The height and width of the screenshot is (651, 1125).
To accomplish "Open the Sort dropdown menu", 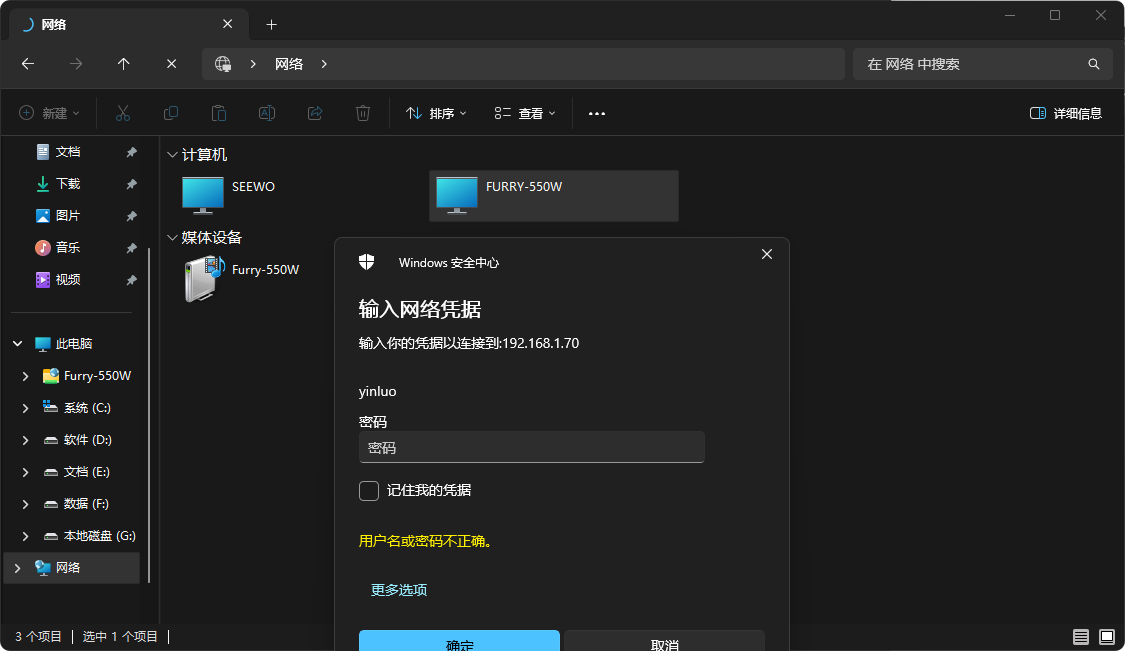I will (436, 114).
